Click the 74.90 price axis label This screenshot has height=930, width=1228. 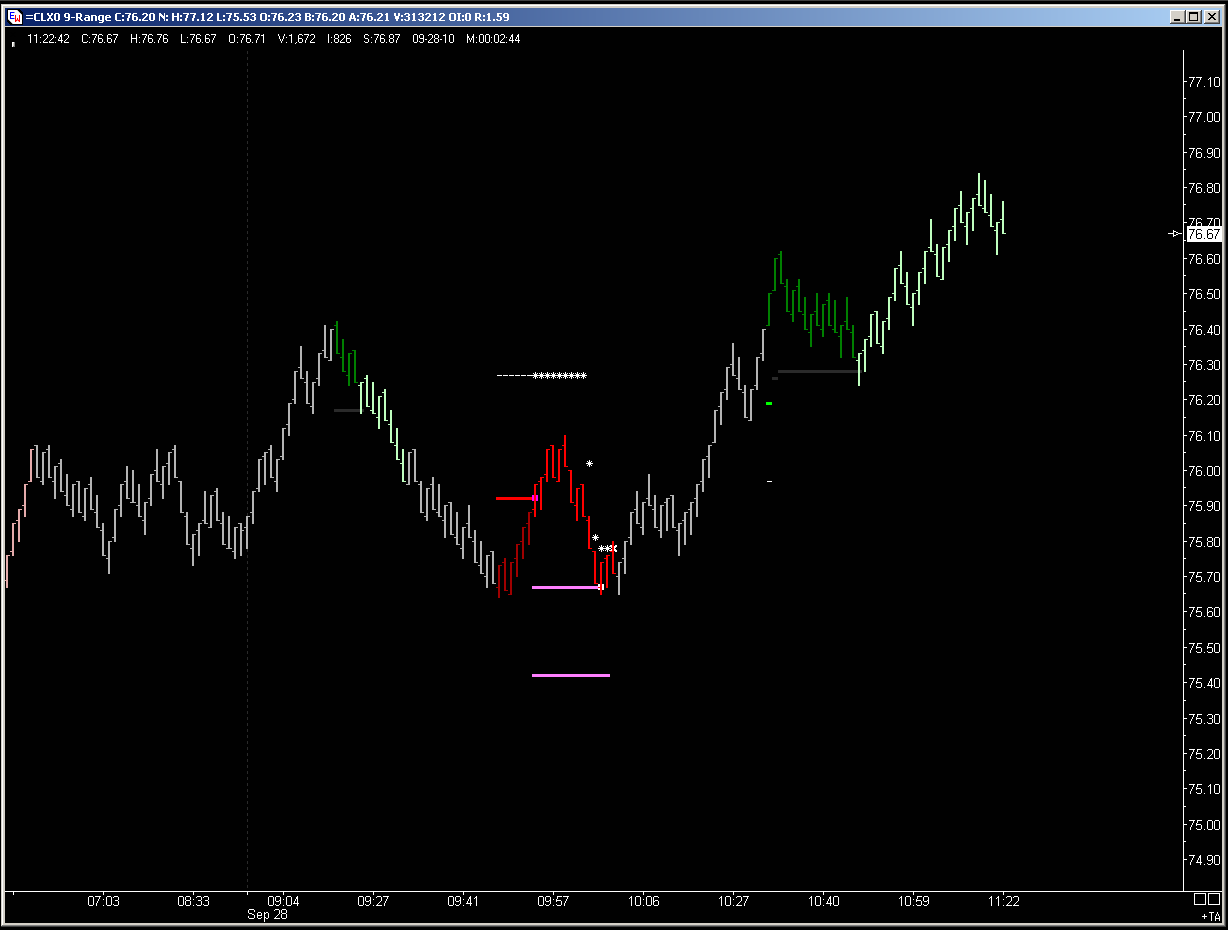1204,860
